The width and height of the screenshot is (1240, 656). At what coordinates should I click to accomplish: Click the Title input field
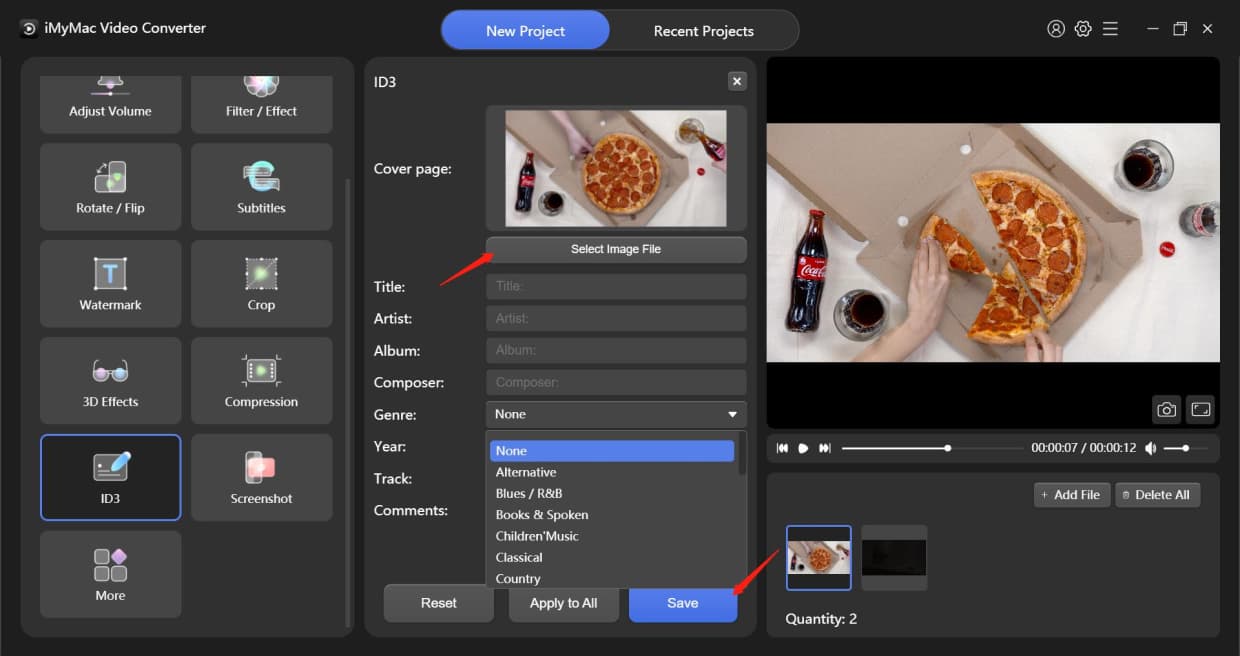[x=616, y=286]
